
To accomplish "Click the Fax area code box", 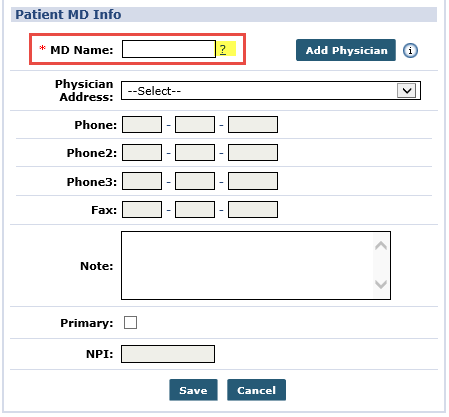I will click(x=142, y=209).
